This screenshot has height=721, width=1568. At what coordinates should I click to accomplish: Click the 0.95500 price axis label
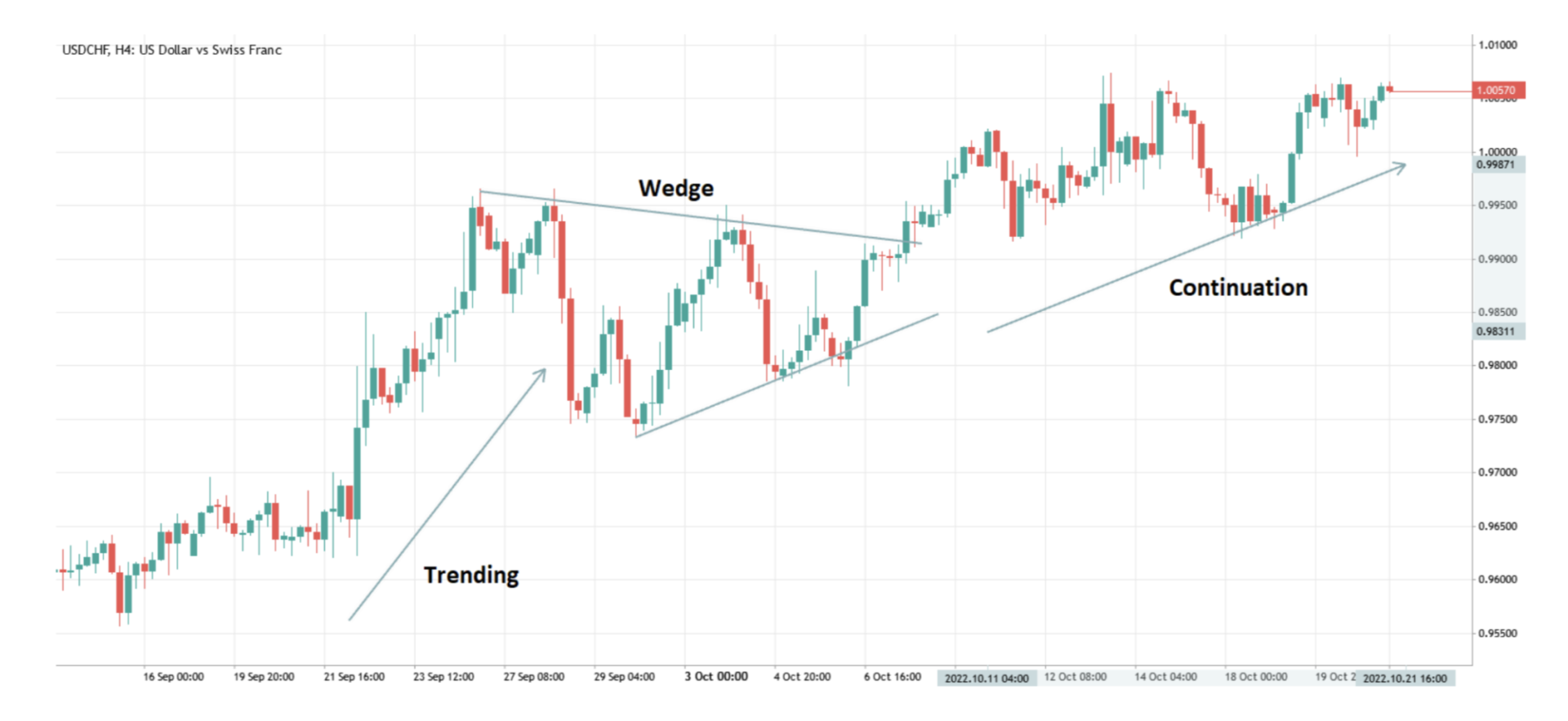1498,634
